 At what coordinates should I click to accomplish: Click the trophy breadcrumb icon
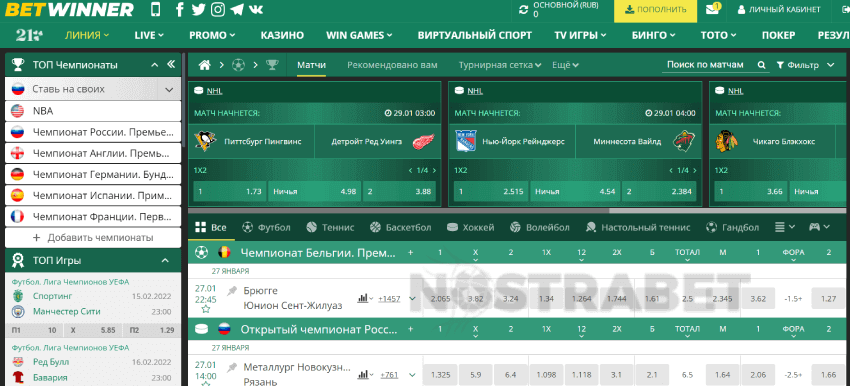click(x=272, y=65)
